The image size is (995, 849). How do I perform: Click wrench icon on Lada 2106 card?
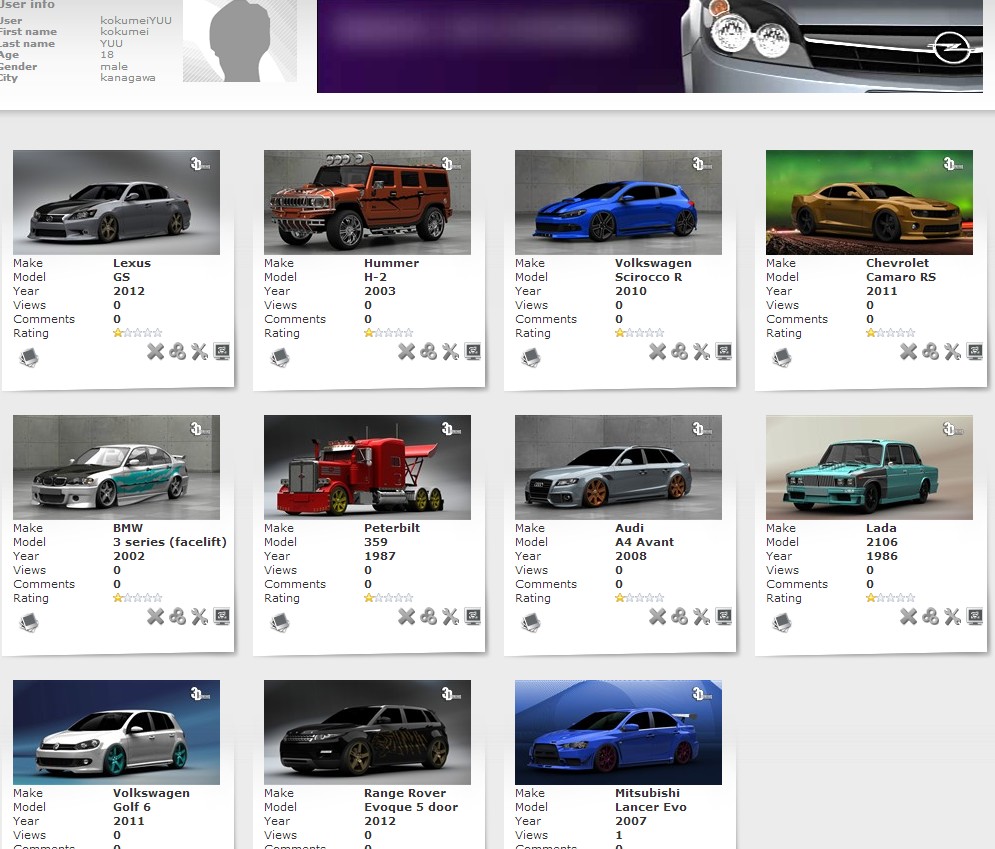pyautogui.click(x=952, y=617)
